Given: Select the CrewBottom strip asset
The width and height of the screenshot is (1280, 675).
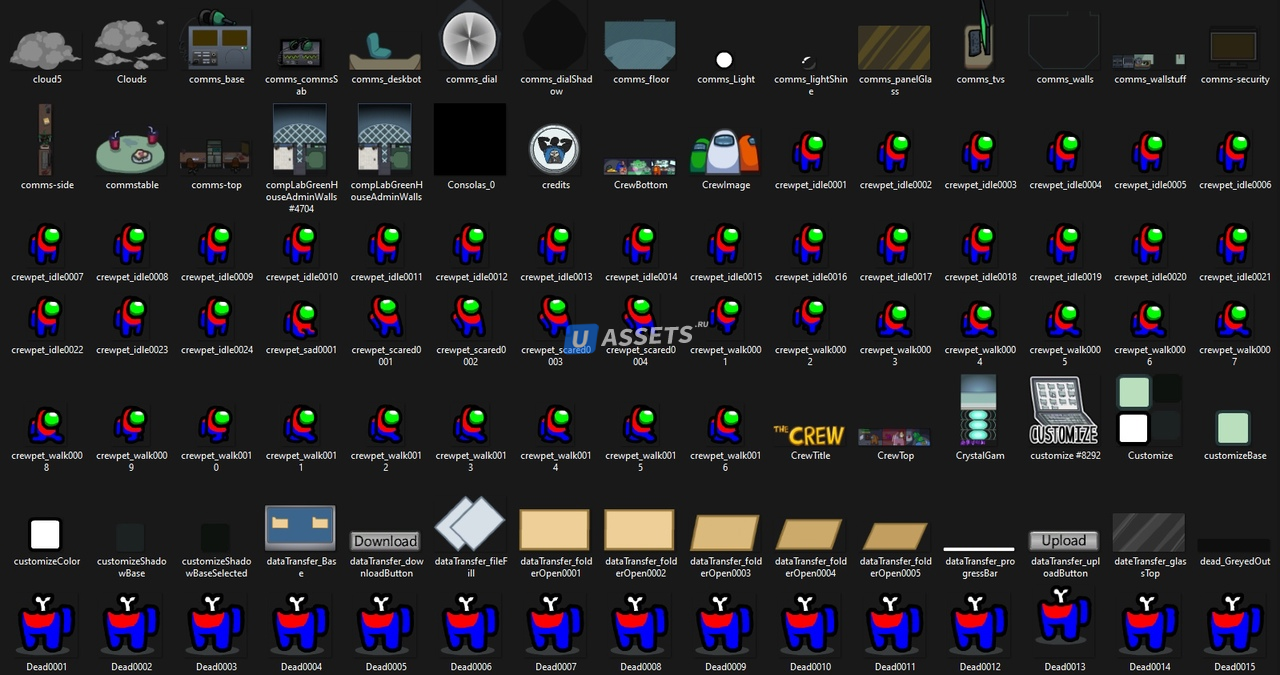Looking at the screenshot, I should click(x=640, y=167).
